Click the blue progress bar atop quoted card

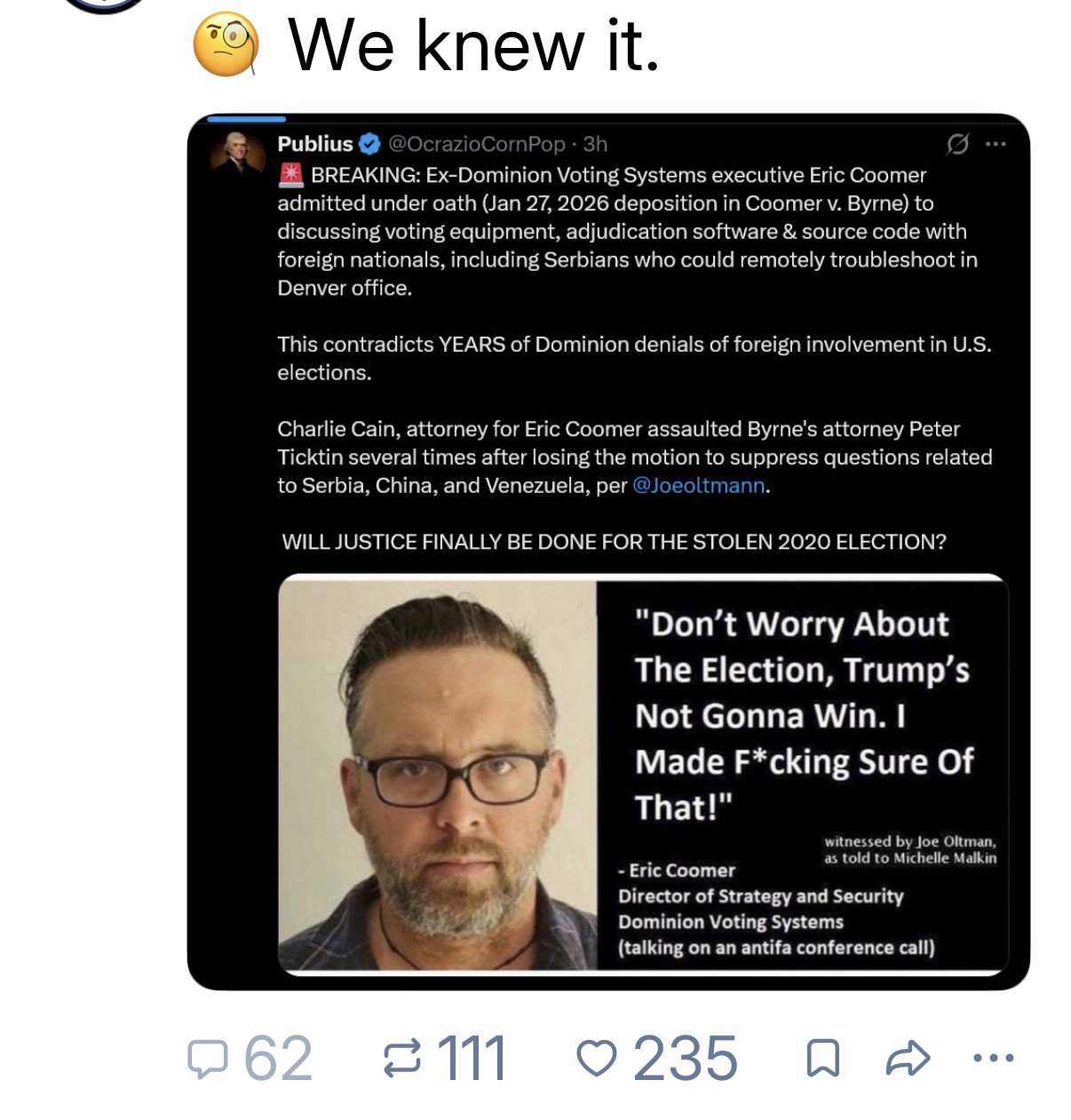pos(246,118)
